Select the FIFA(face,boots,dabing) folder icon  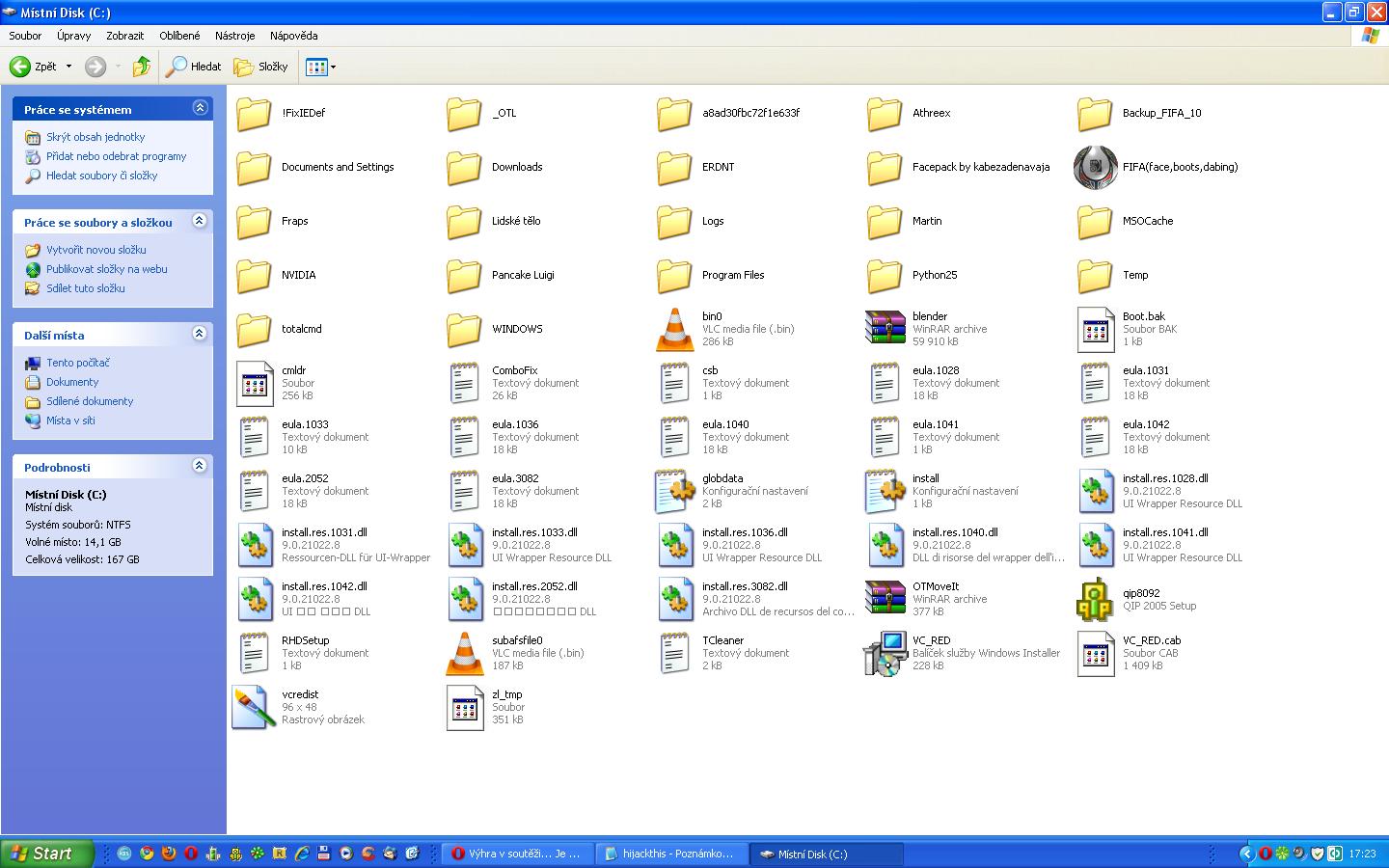click(x=1095, y=167)
